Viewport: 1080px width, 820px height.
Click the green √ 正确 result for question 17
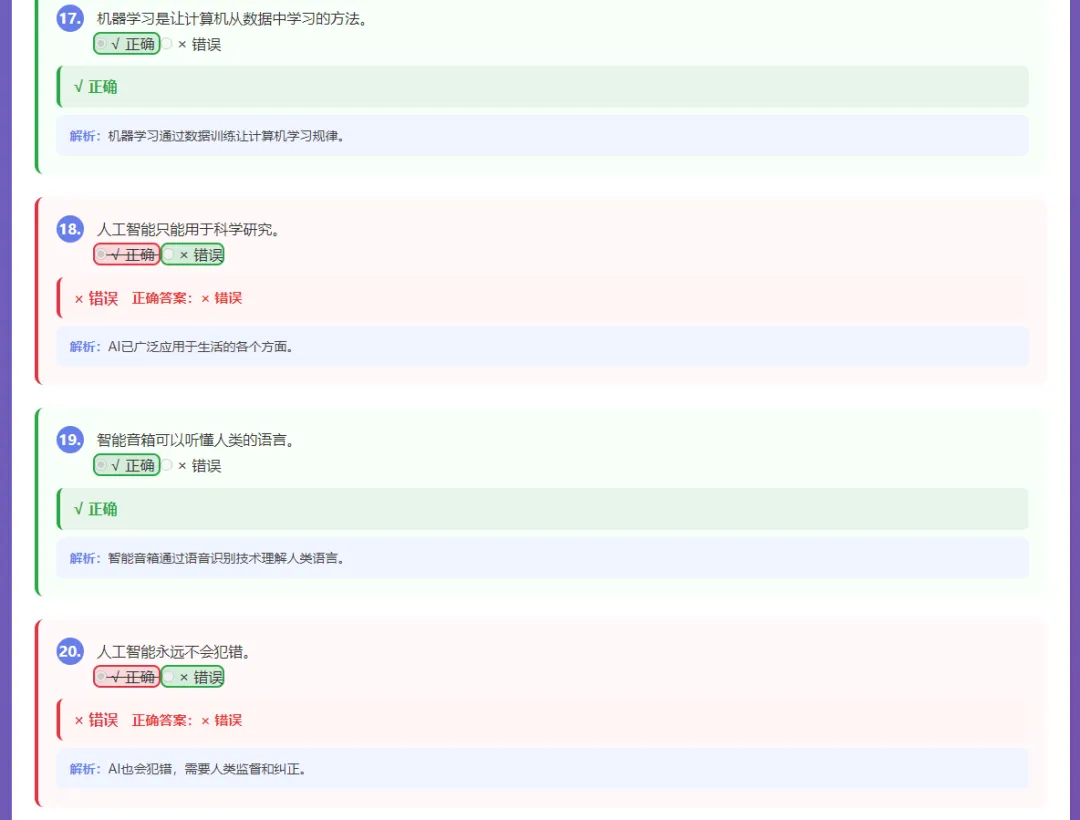[96, 87]
